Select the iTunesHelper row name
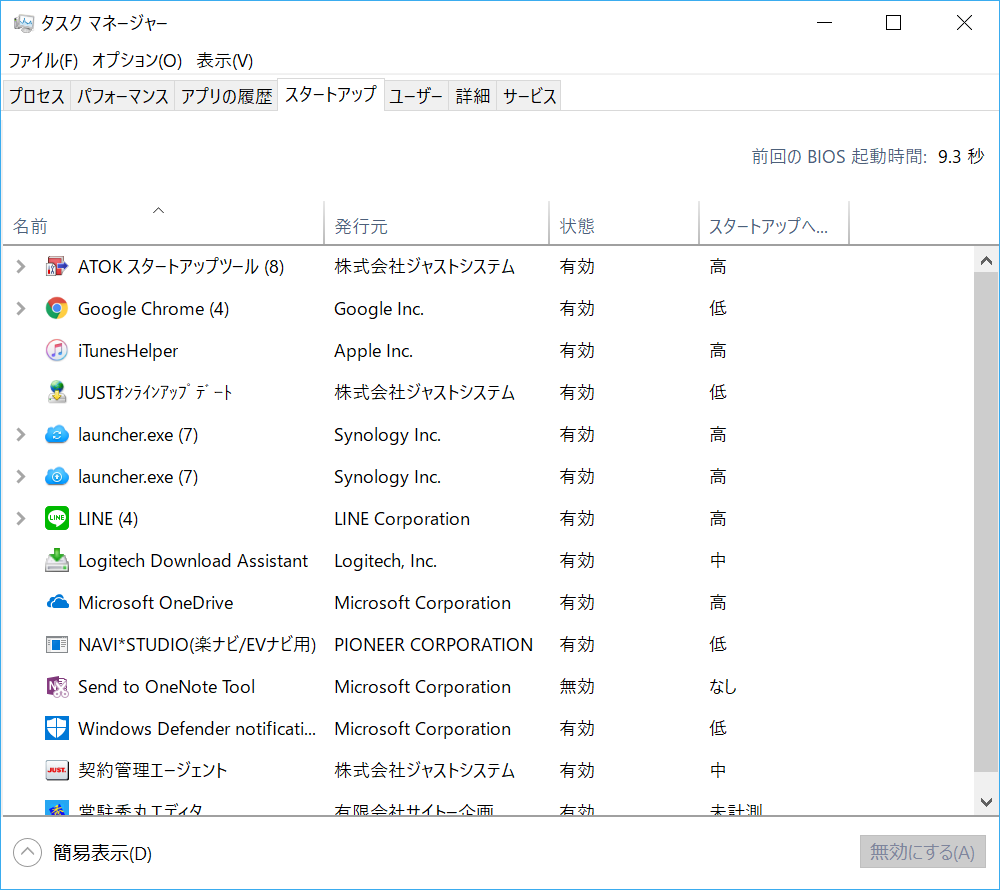 [x=128, y=351]
